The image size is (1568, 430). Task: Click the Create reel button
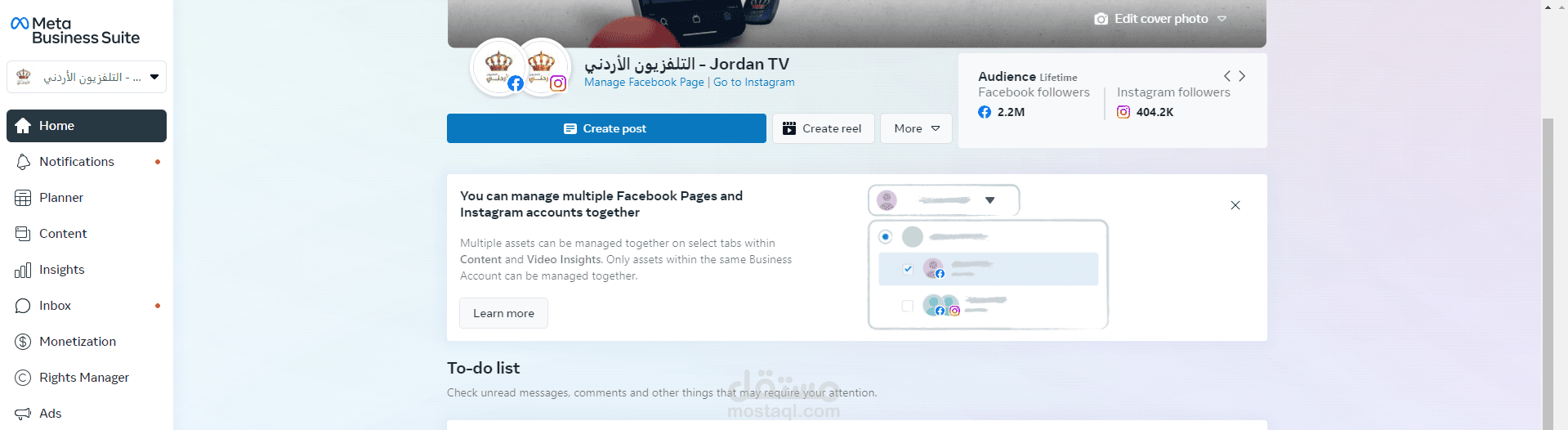pyautogui.click(x=823, y=128)
